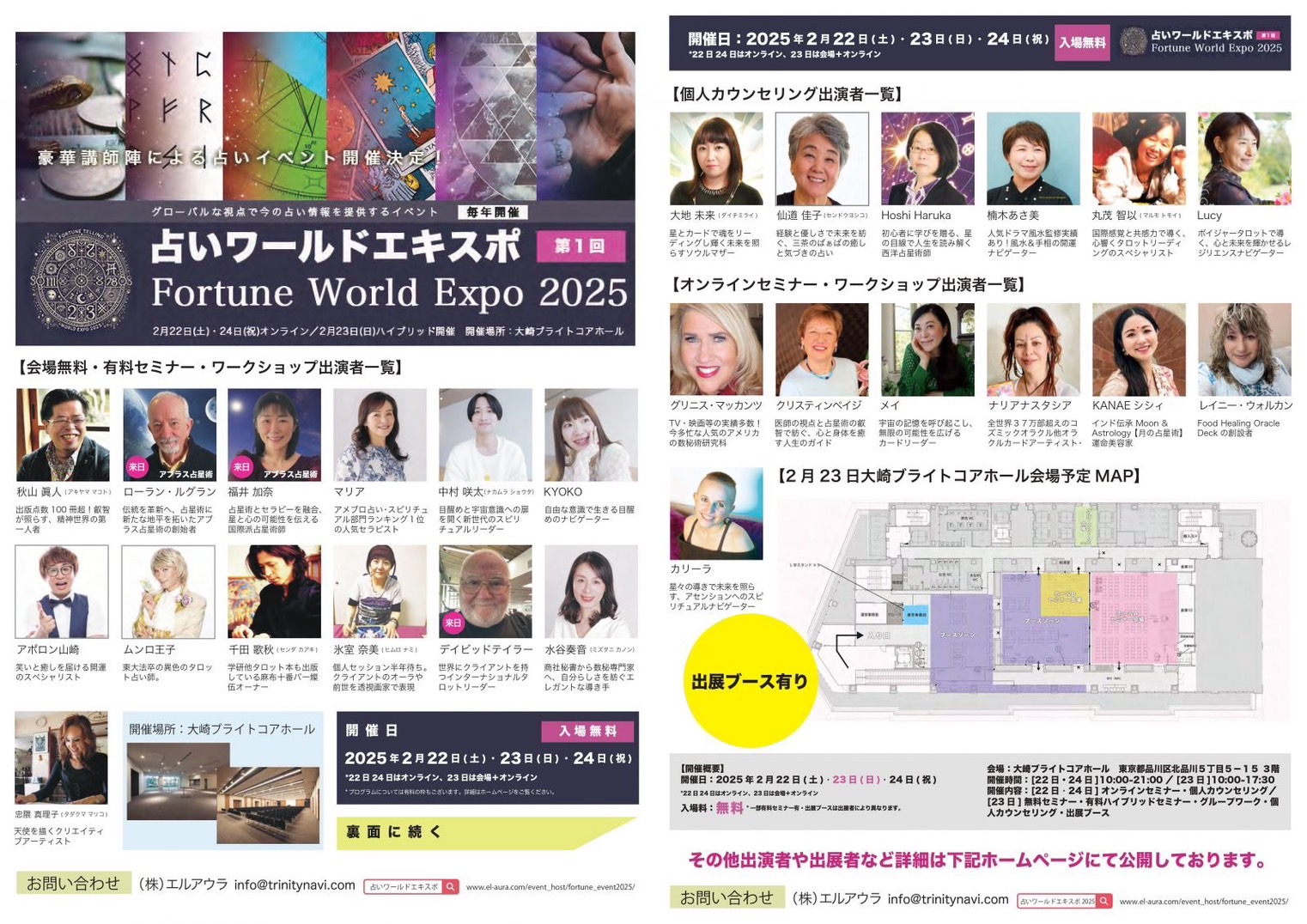This screenshot has width=1307, height=924.
Task: Open the el-aura.com URL in left footer
Action: pyautogui.click(x=550, y=887)
